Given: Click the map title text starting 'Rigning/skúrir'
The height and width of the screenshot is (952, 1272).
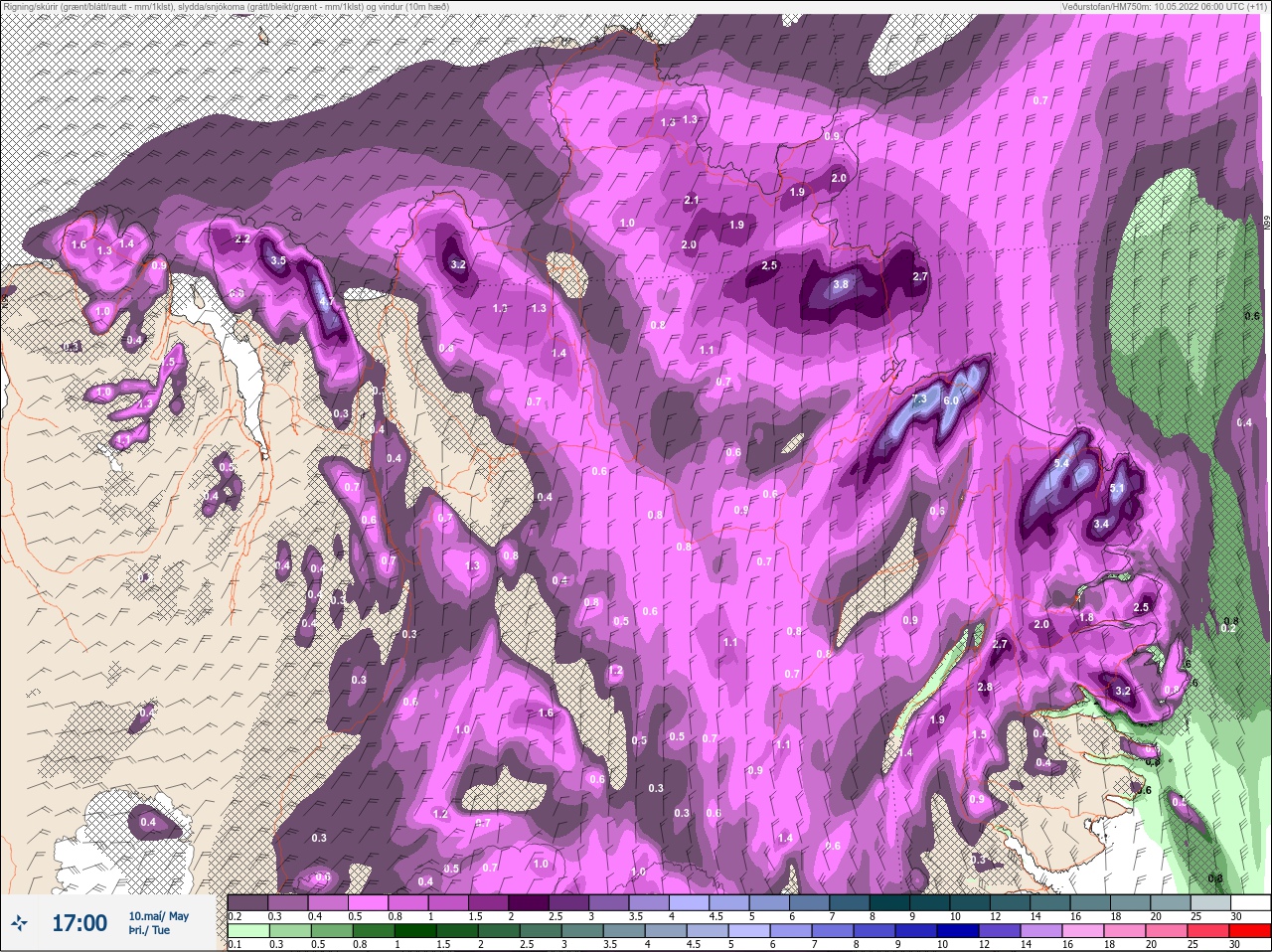Looking at the screenshot, I should point(226,6).
